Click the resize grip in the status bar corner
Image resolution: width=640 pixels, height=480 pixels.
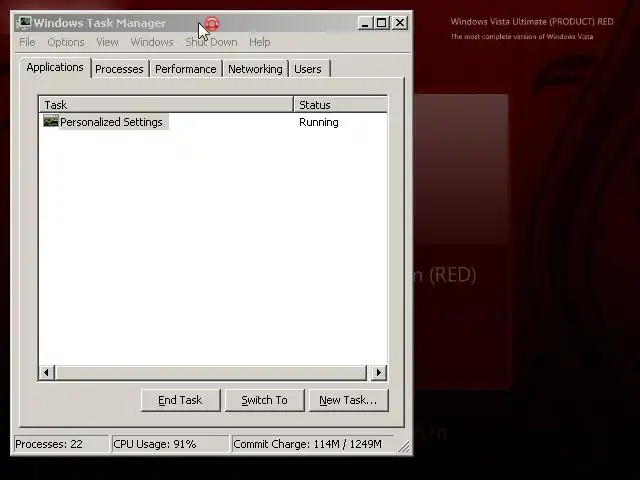pos(404,447)
